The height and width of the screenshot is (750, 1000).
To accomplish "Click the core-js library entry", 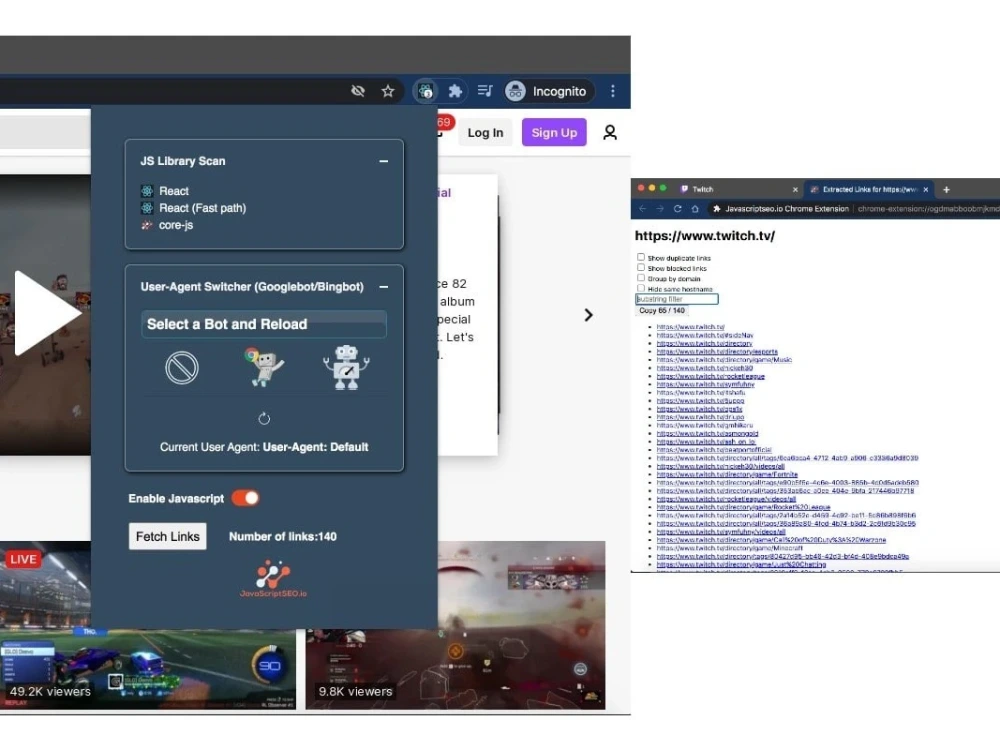I will coord(176,225).
